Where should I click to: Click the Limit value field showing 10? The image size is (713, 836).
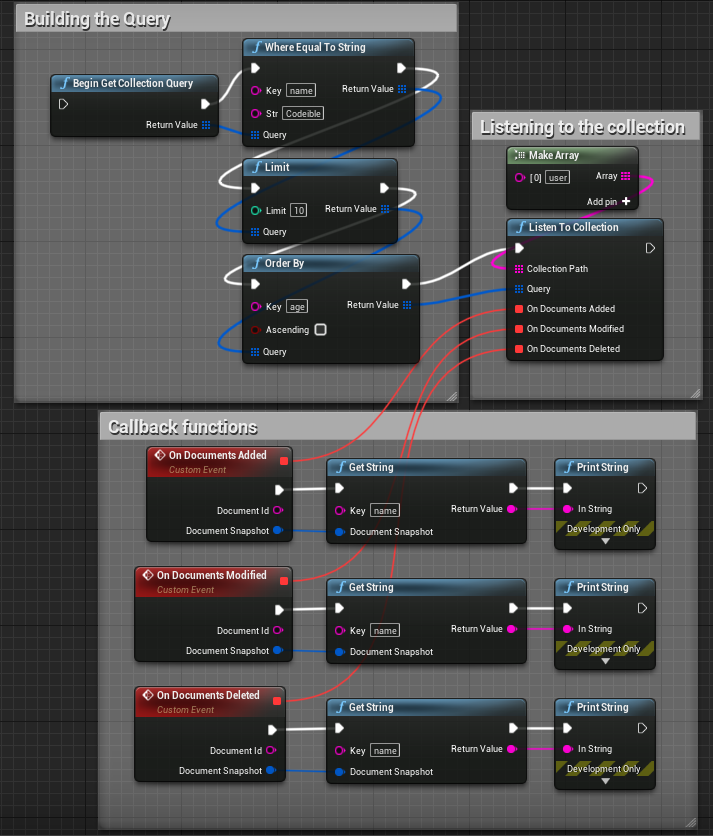(299, 211)
